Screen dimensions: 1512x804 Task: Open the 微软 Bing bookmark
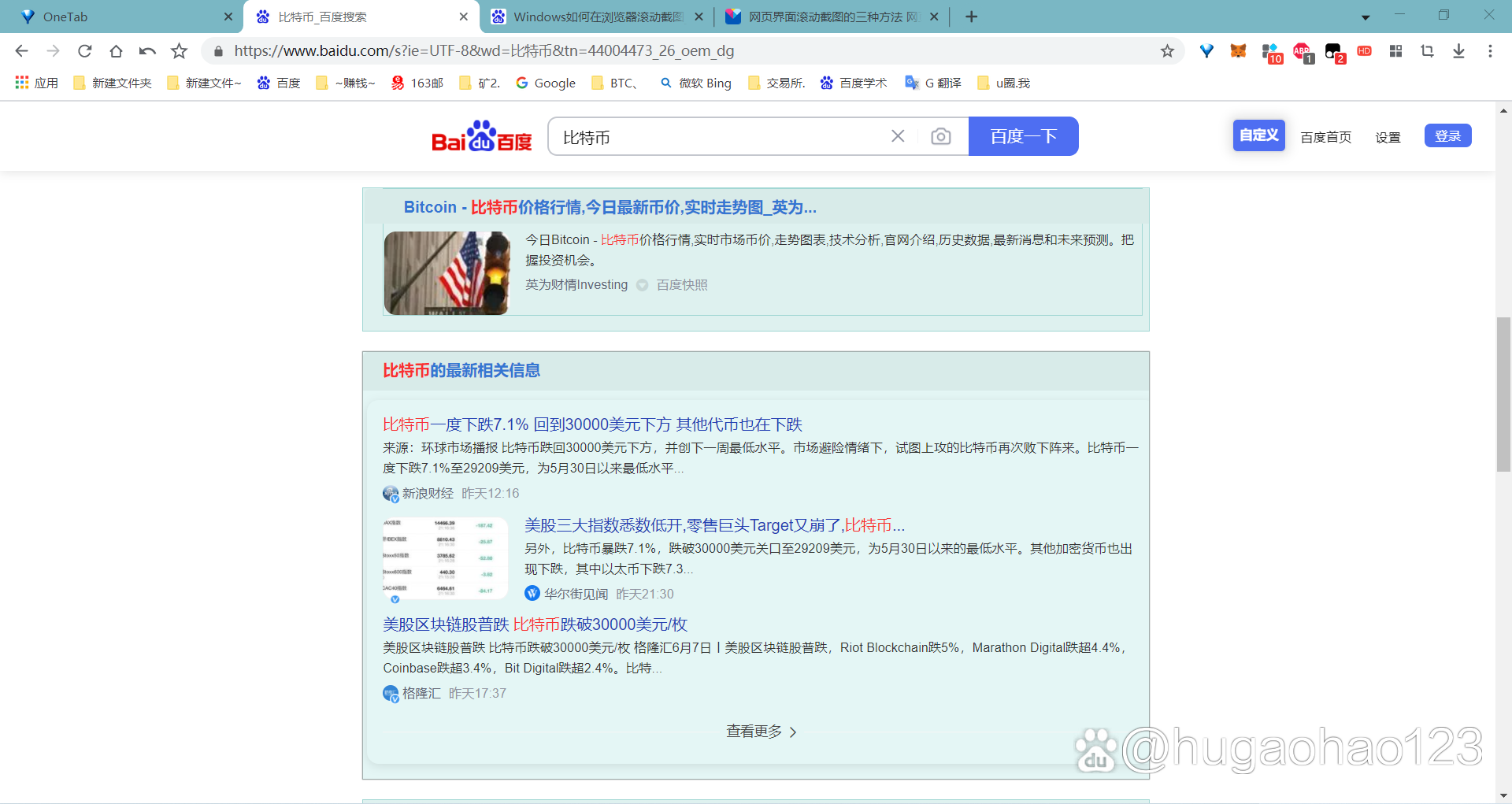(695, 83)
